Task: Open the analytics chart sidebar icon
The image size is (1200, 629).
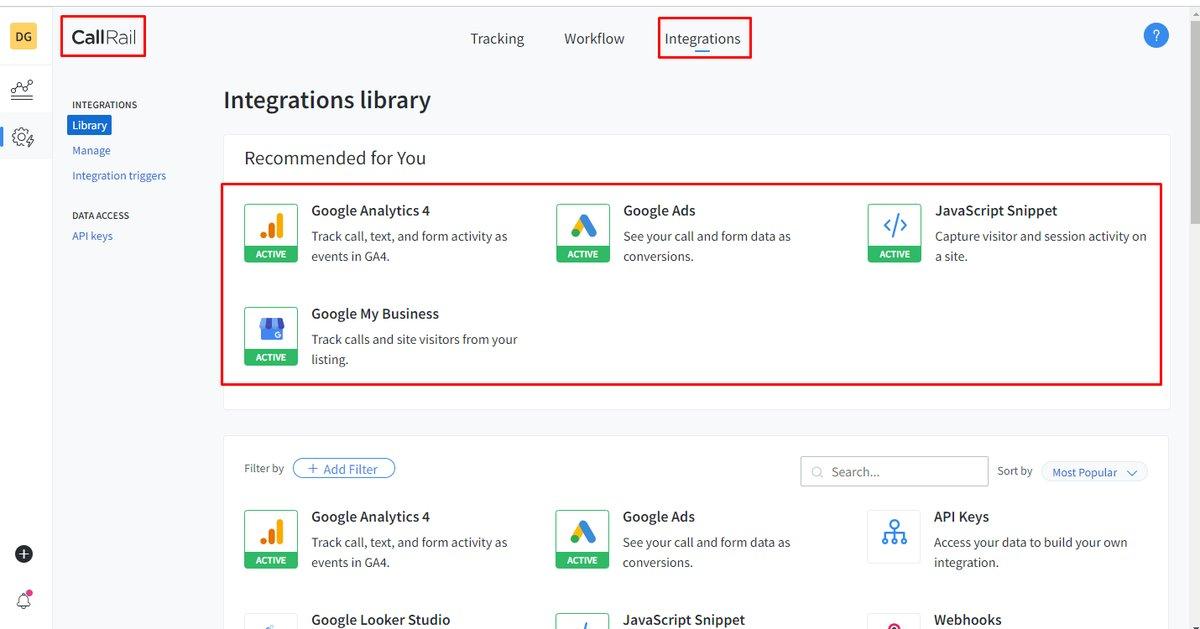Action: coord(23,90)
